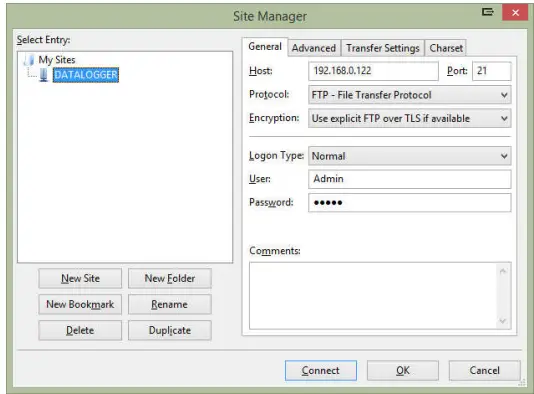
Task: Open the Protocol dropdown
Action: point(410,95)
